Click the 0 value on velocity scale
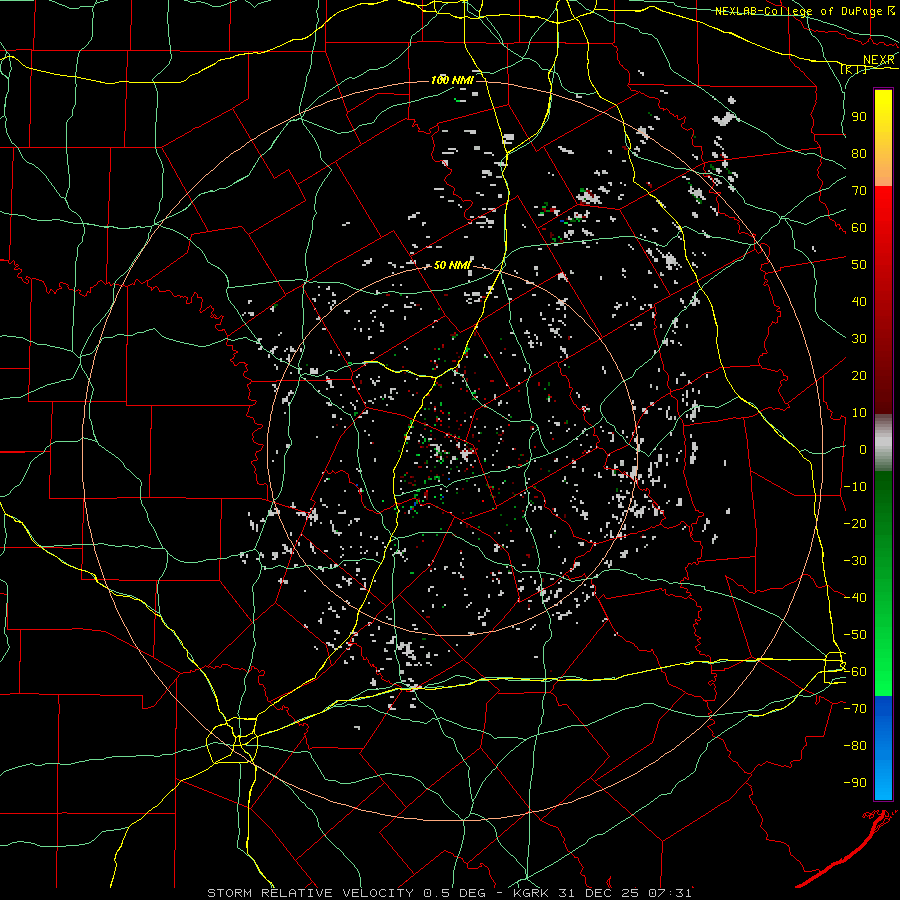Viewport: 900px width, 900px height. click(863, 450)
